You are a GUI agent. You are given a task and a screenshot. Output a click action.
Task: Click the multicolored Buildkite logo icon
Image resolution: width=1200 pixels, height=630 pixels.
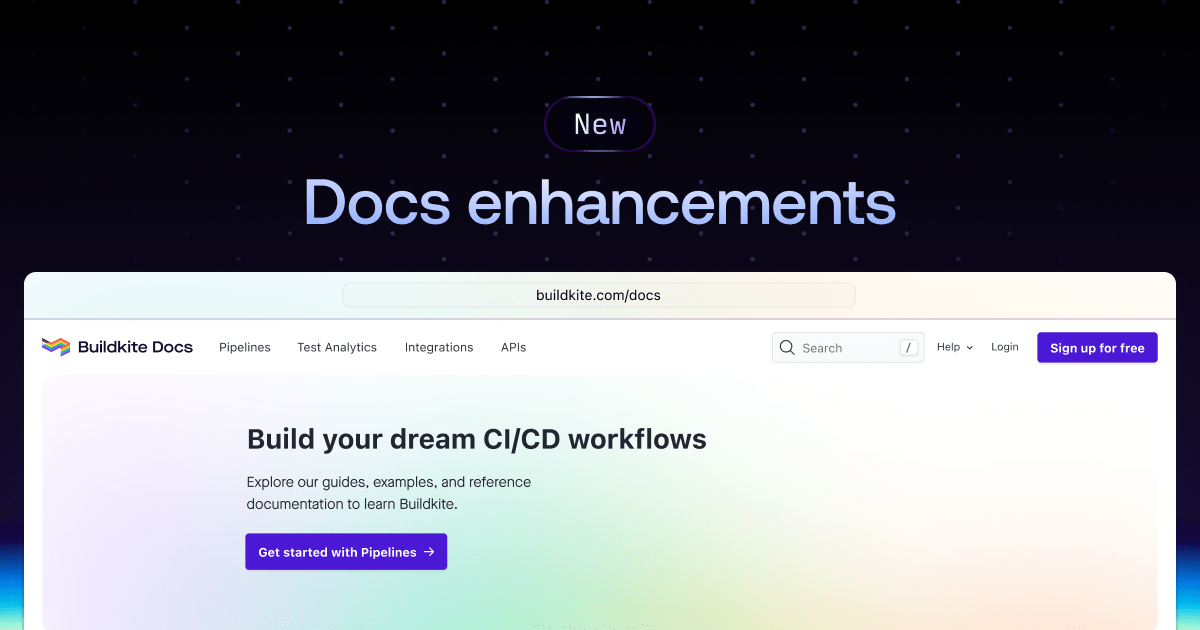tap(55, 346)
